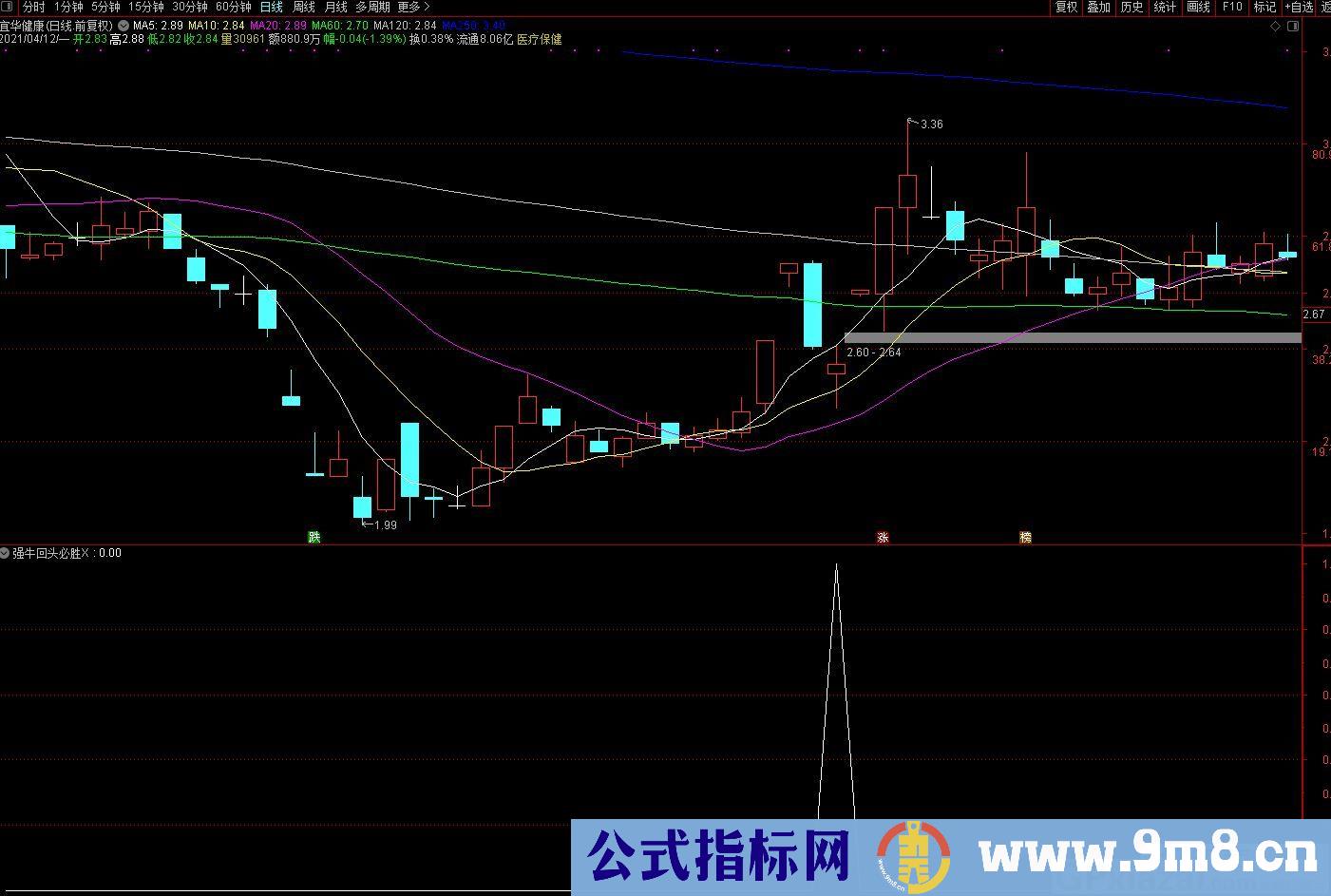Click the 标记 mark button

pyautogui.click(x=1264, y=7)
